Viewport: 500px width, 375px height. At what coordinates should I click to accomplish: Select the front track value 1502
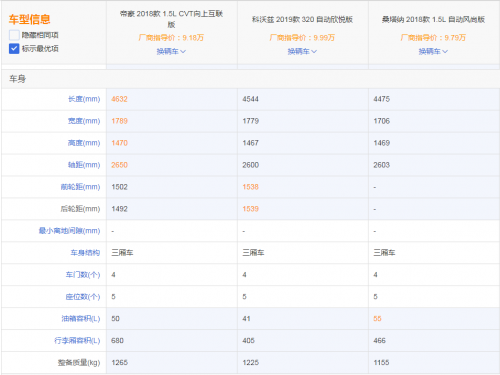pos(119,187)
